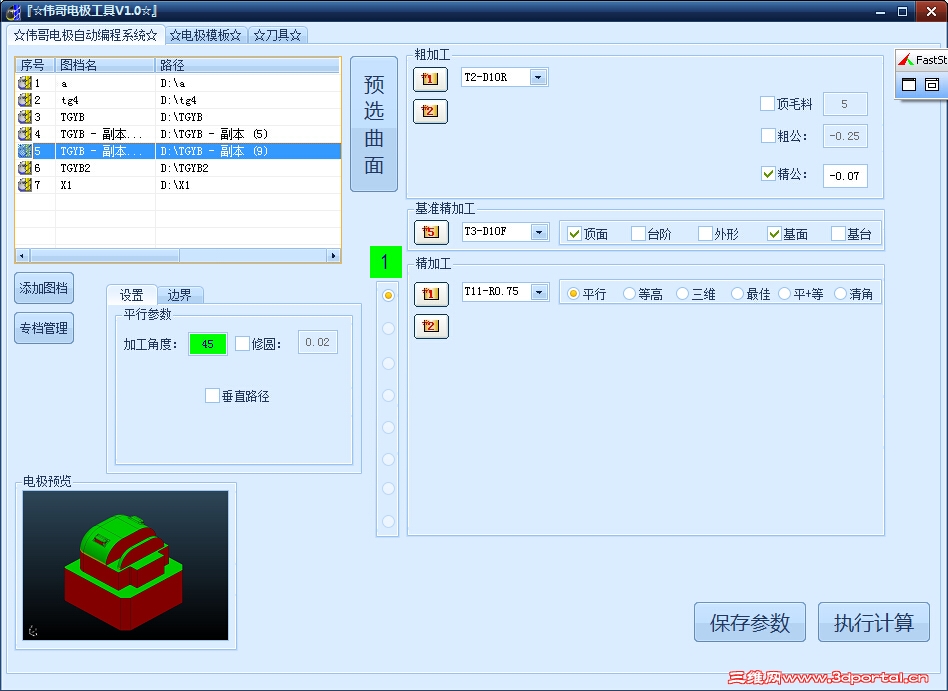
Task: Click the 修圆 value field 0.02
Action: pyautogui.click(x=317, y=342)
